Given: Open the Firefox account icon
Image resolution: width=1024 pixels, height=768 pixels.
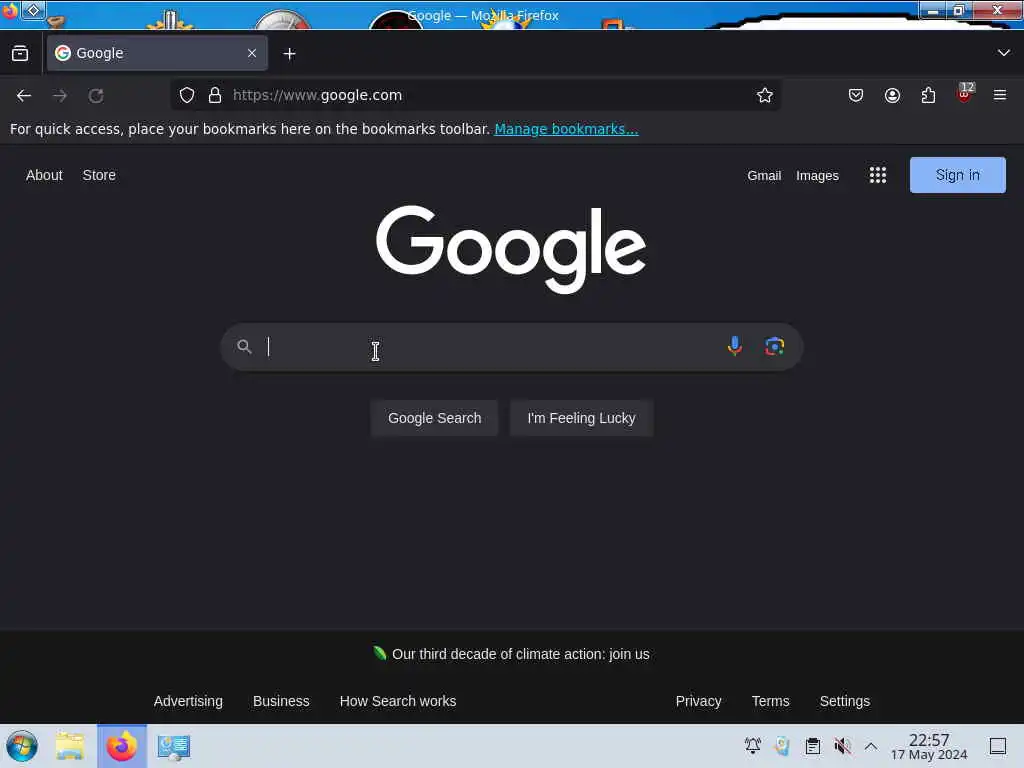Looking at the screenshot, I should pyautogui.click(x=892, y=95).
